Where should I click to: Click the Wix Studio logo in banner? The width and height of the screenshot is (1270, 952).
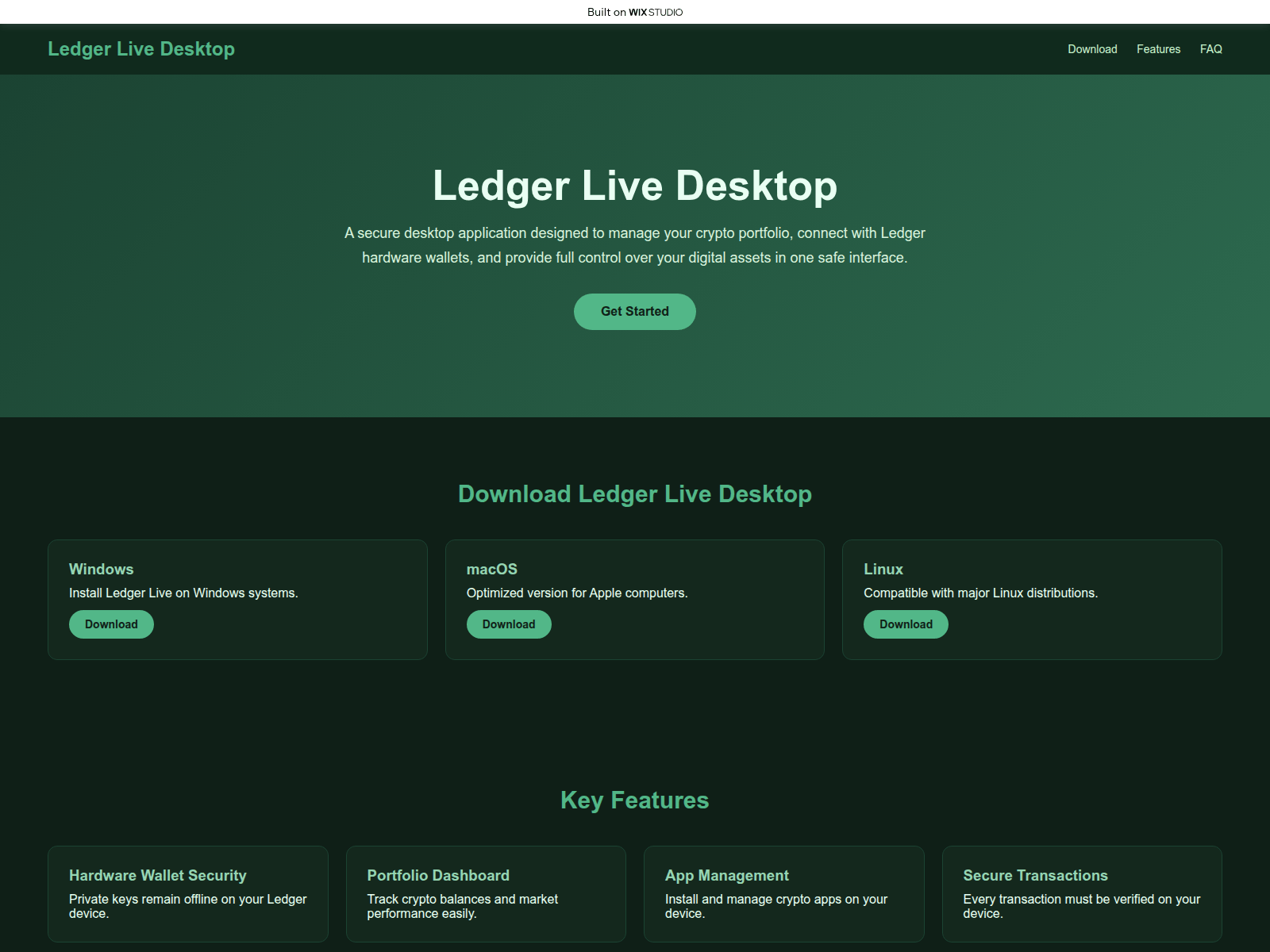point(656,12)
